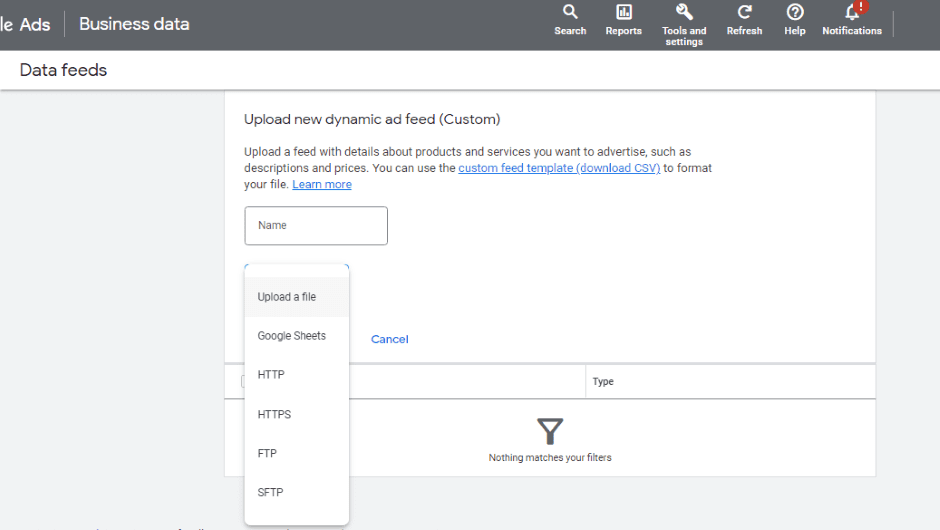Screen dimensions: 940x530
Task: Pick HTTPS from the source list
Action: coord(274,414)
